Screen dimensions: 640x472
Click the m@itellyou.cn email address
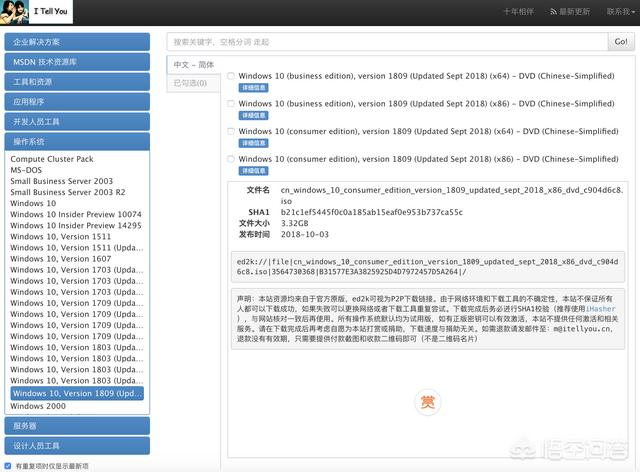click(582, 329)
